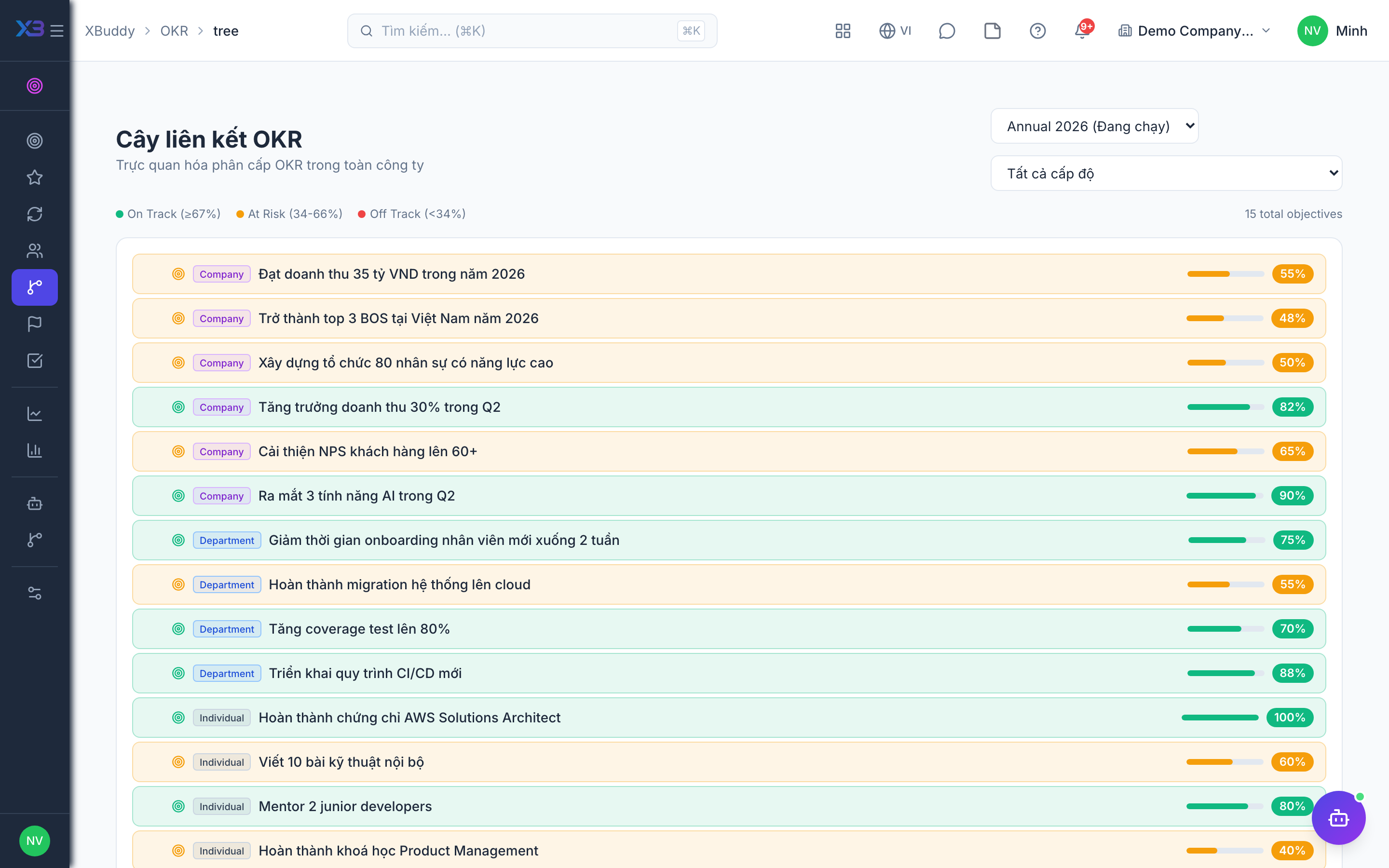Click the NV avatar at sidebar bottom
The height and width of the screenshot is (868, 1389).
[34, 841]
